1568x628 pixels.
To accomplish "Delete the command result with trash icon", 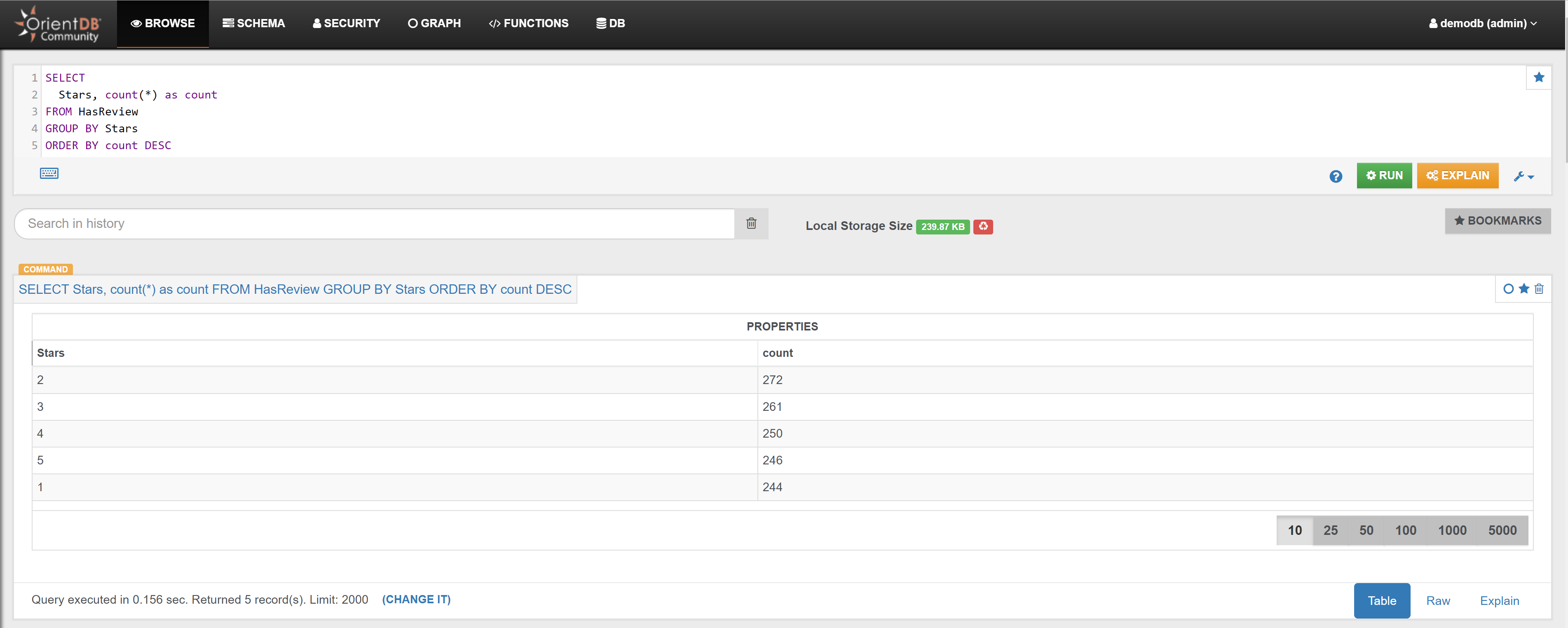I will [x=1539, y=289].
